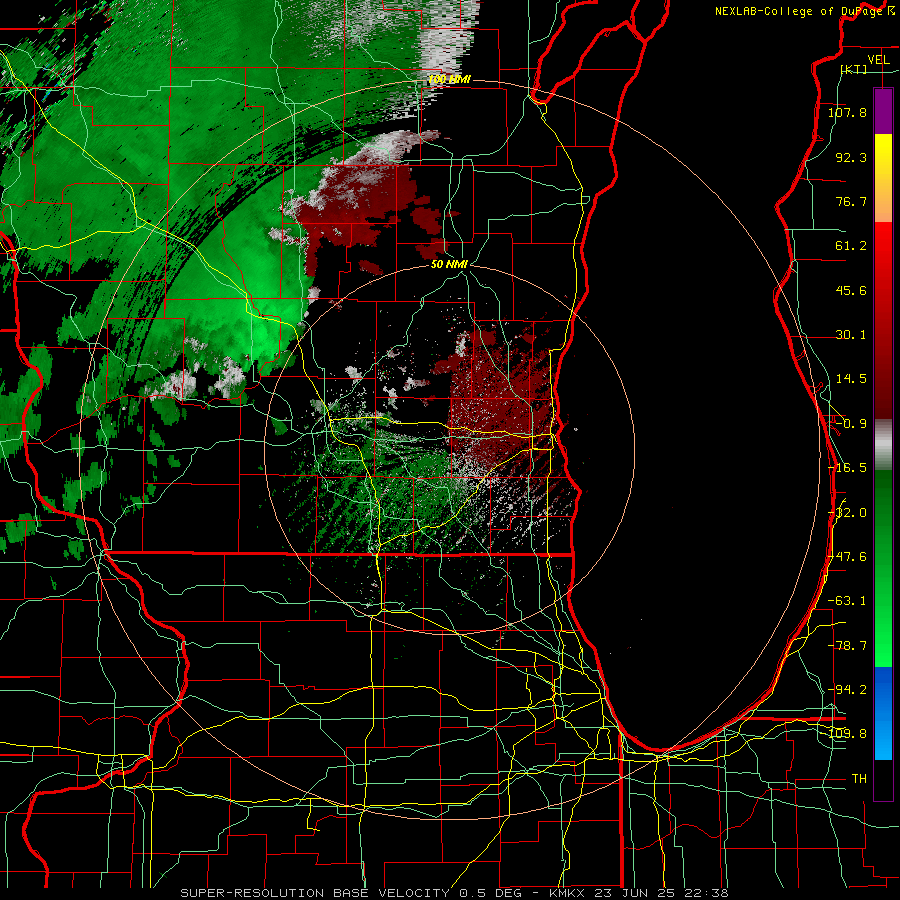Click the "SUPER-RESOLUTION BASE VELOCITY" caption text

pyautogui.click(x=316, y=893)
